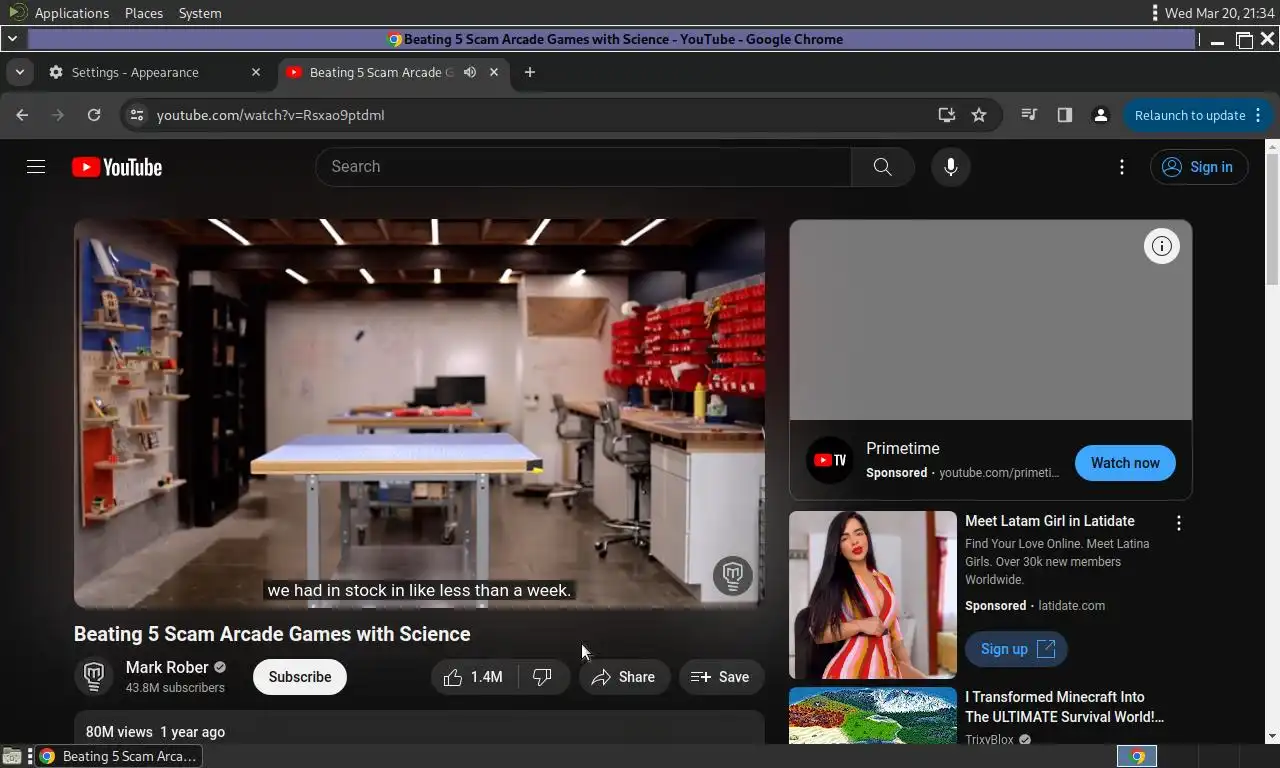This screenshot has width=1280, height=768.
Task: Open panel three-dot menu near clock
Action: point(1155,13)
